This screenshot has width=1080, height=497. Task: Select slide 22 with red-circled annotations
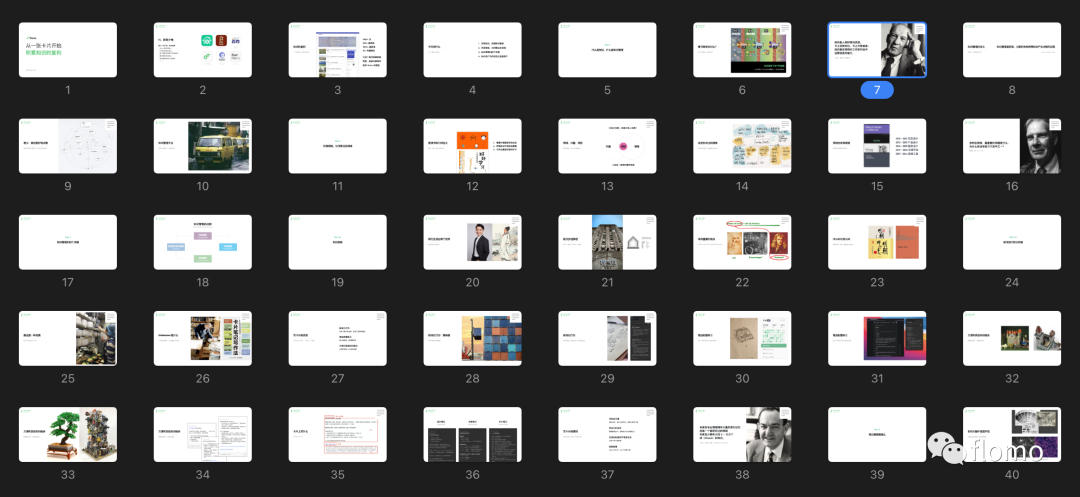(742, 242)
